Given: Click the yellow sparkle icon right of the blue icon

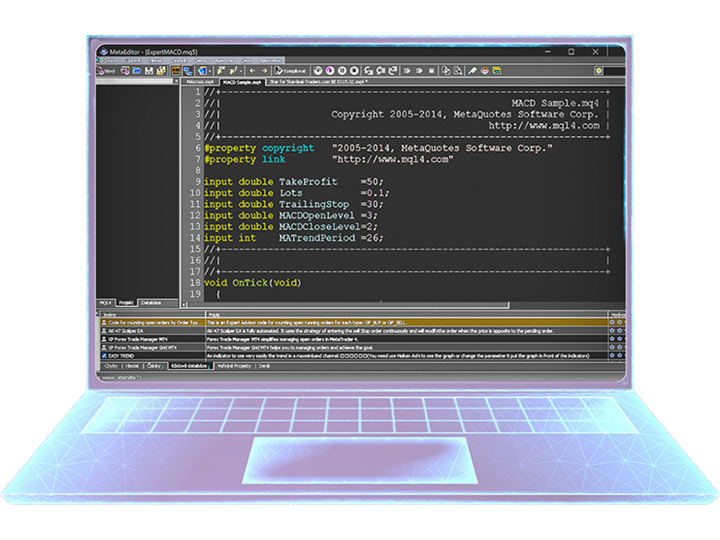Looking at the screenshot, I should [221, 71].
